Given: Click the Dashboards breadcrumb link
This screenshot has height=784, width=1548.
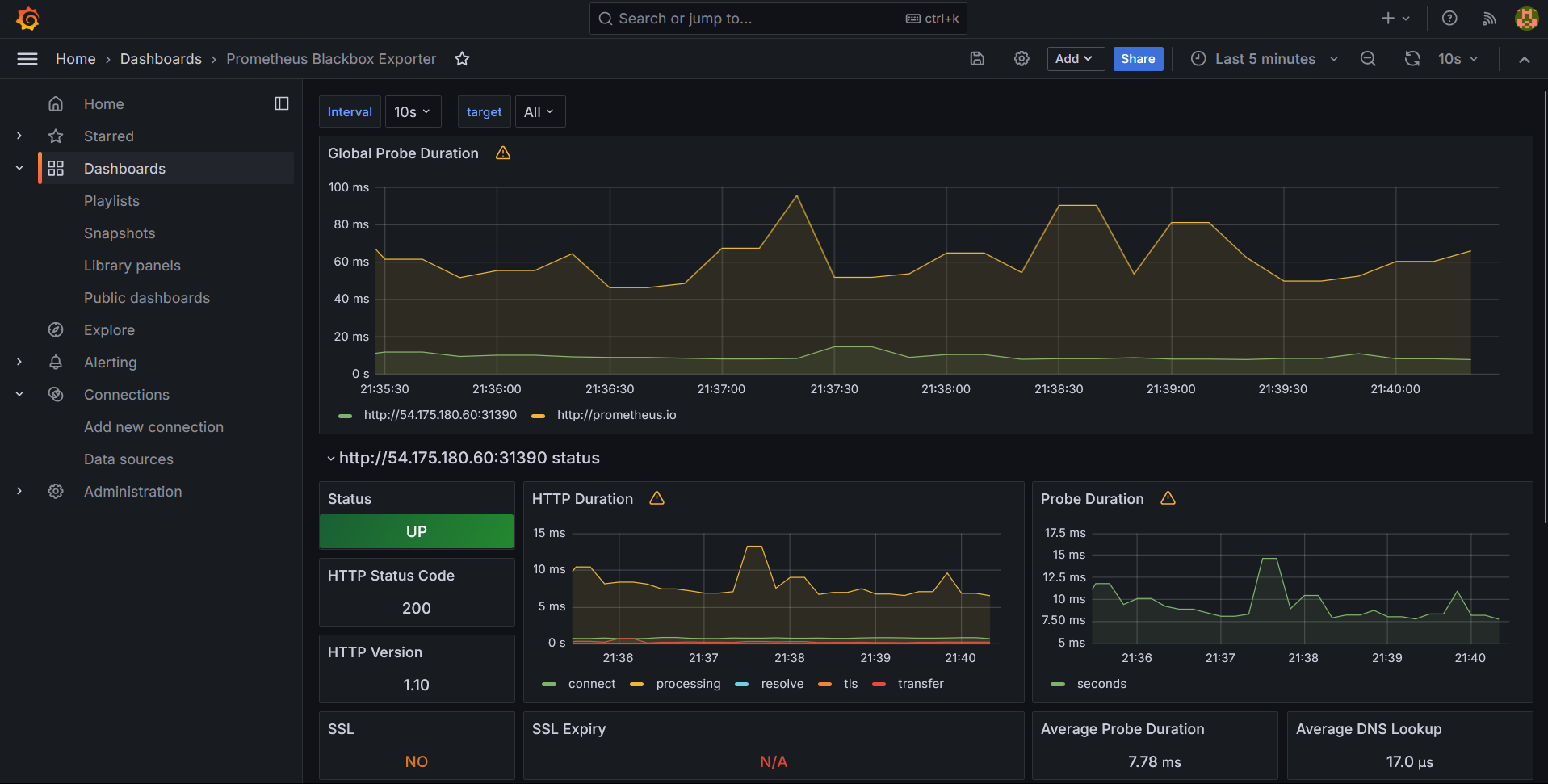Looking at the screenshot, I should point(161,59).
